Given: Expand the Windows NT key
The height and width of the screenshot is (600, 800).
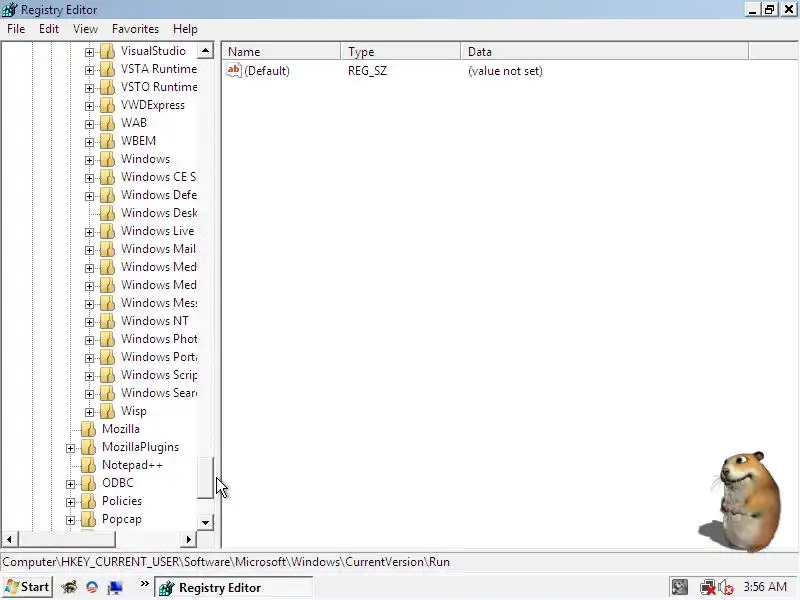Looking at the screenshot, I should 89,322.
